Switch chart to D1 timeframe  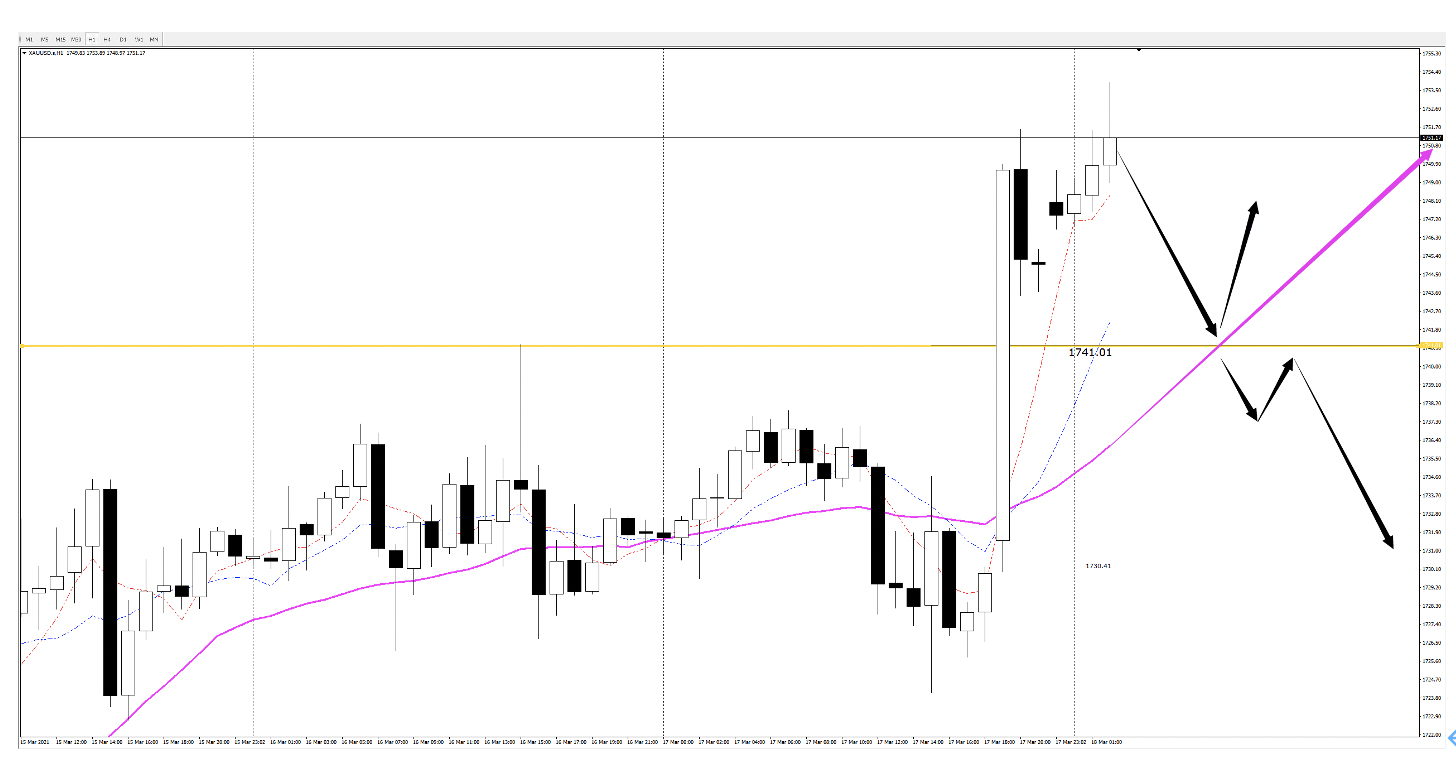pos(123,39)
